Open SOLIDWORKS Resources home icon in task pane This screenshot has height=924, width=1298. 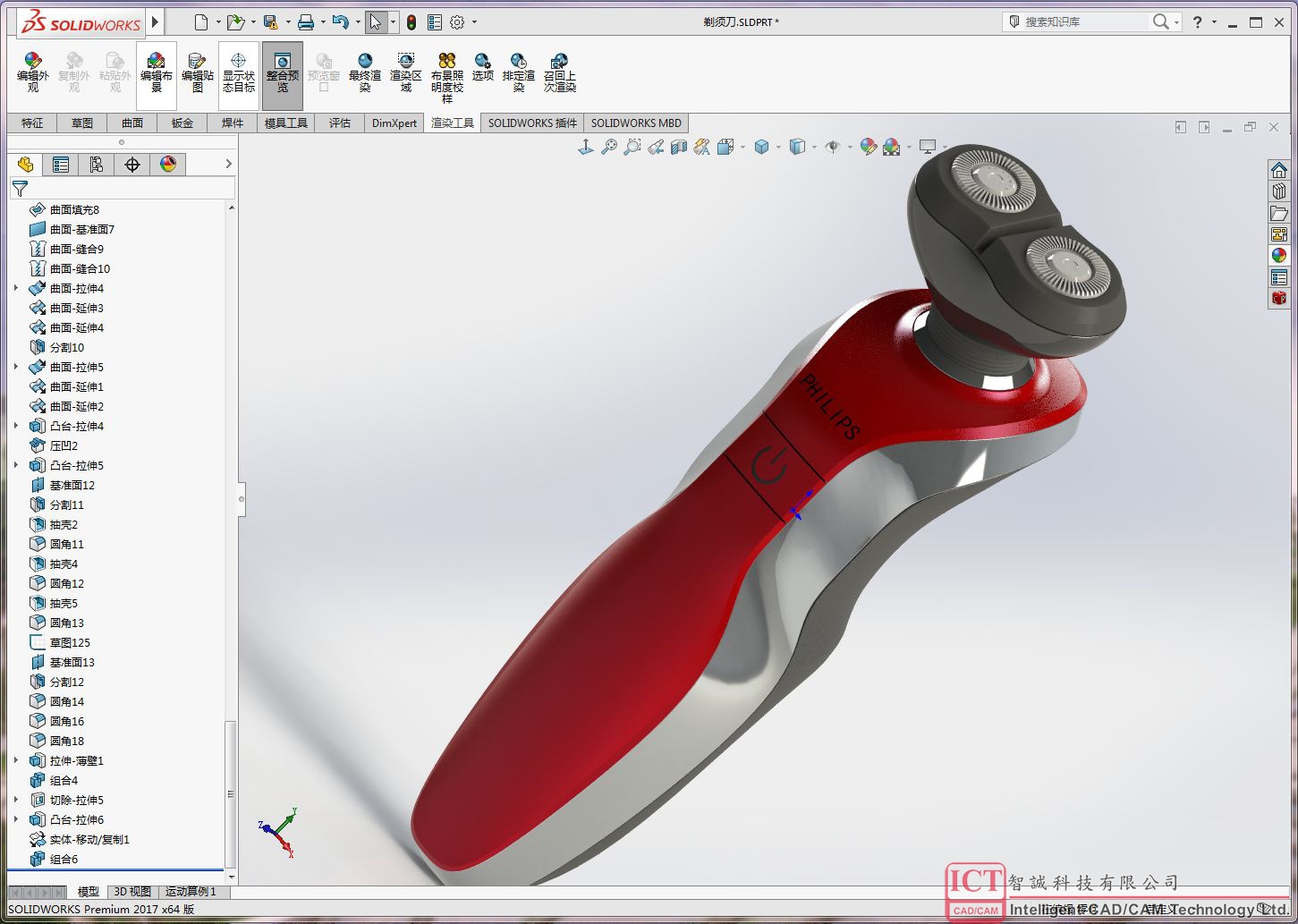pos(1279,170)
